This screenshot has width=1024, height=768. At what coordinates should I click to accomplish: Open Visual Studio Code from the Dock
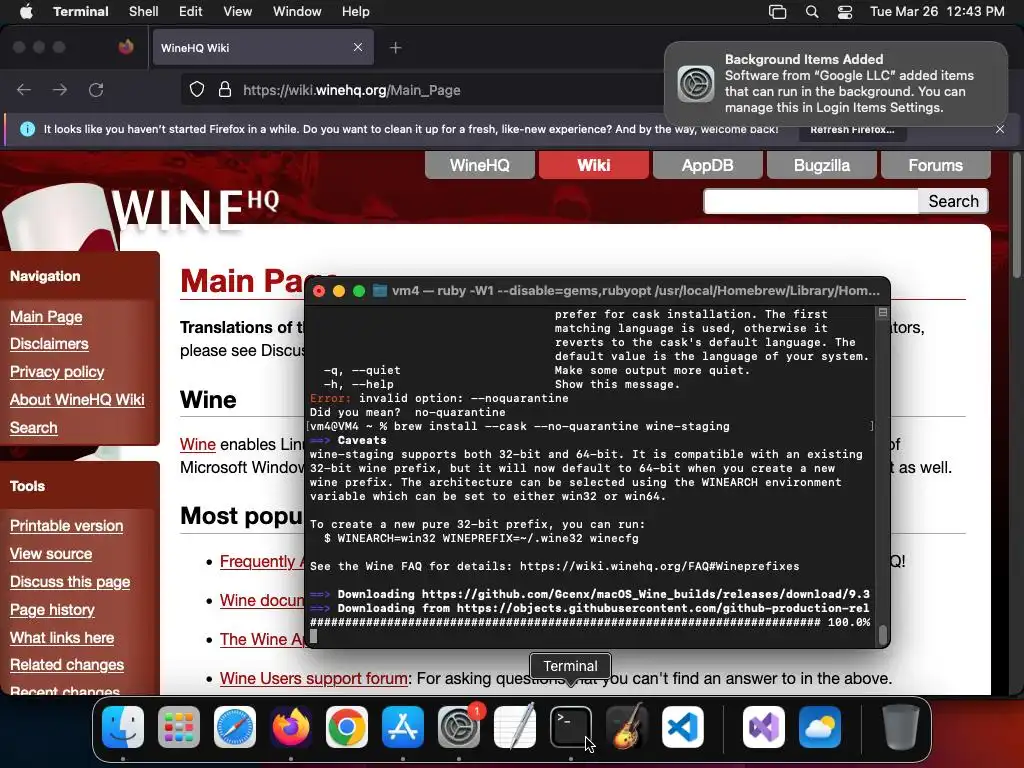(x=683, y=727)
